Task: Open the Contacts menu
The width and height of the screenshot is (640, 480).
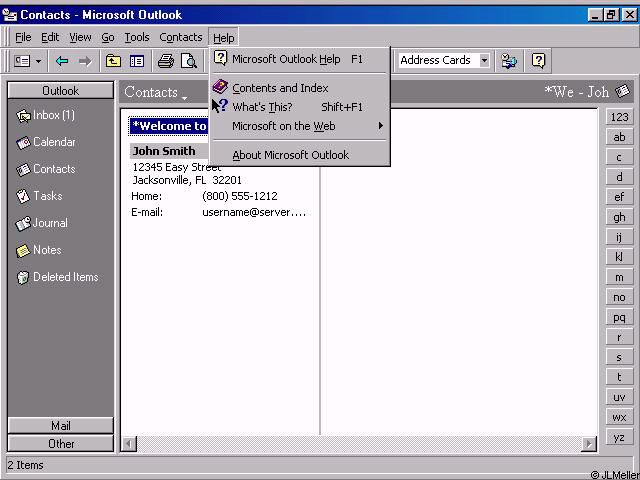Action: [181, 38]
